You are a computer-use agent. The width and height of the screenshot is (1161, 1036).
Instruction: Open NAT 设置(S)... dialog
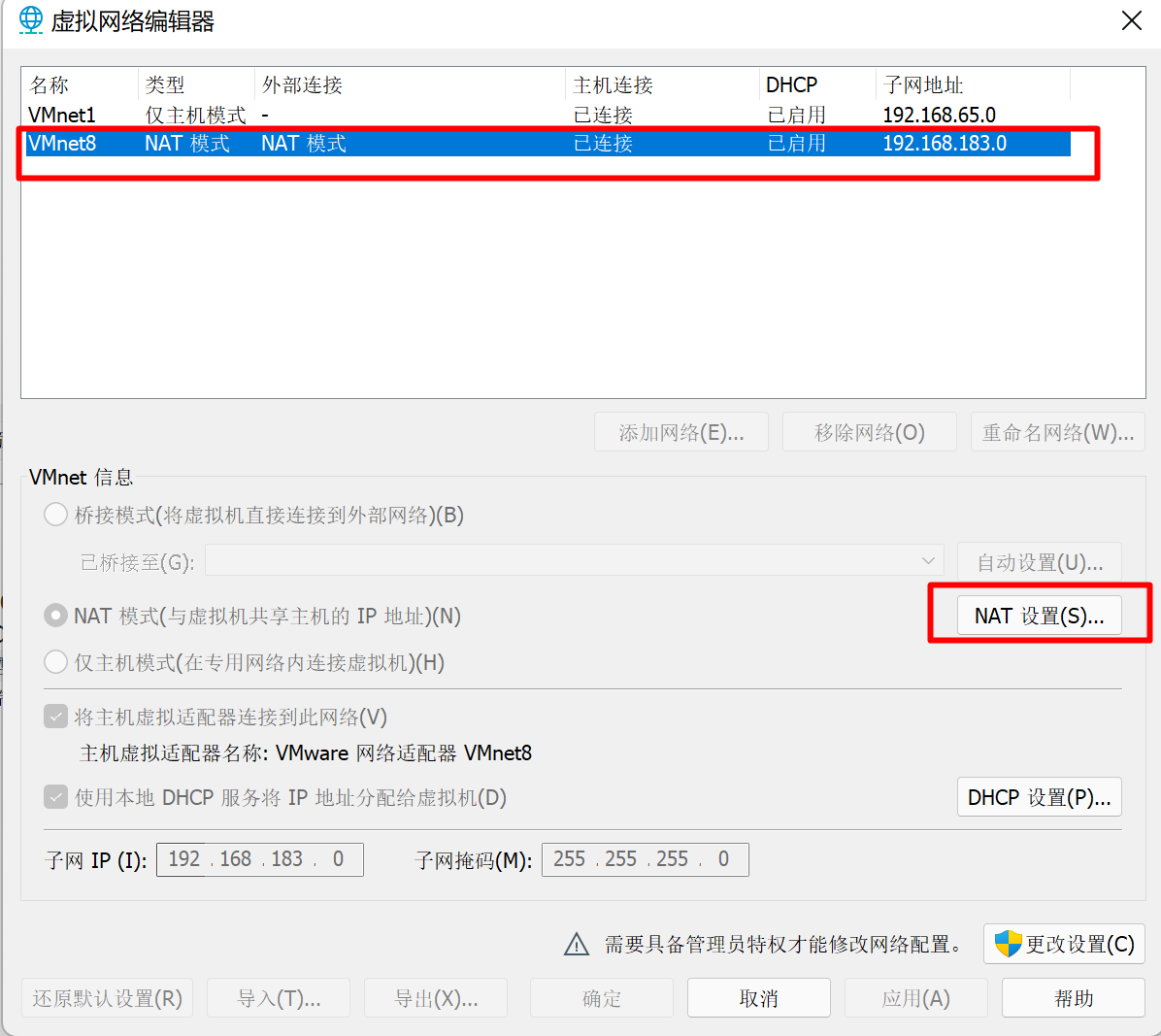1040,616
